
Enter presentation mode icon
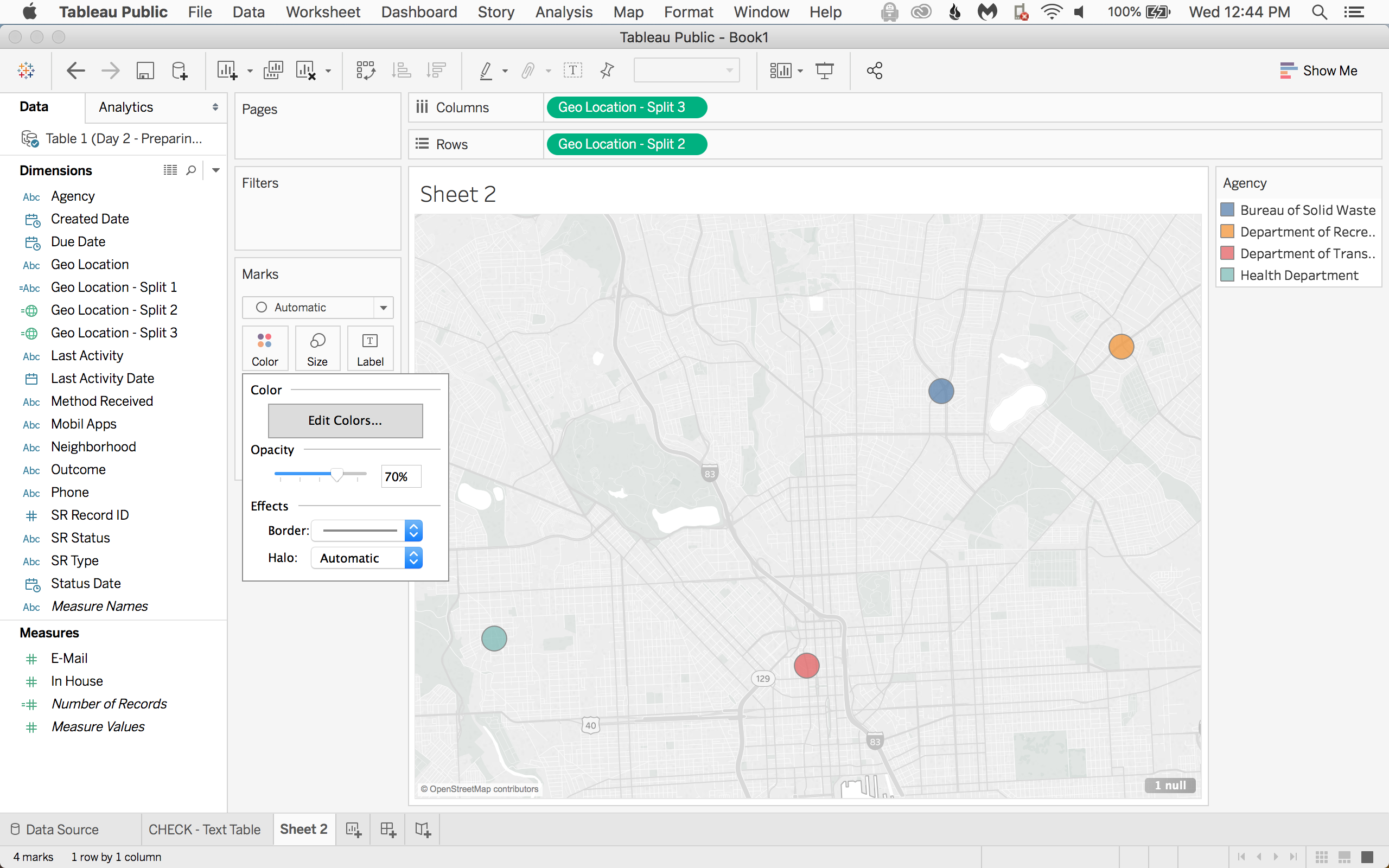825,71
